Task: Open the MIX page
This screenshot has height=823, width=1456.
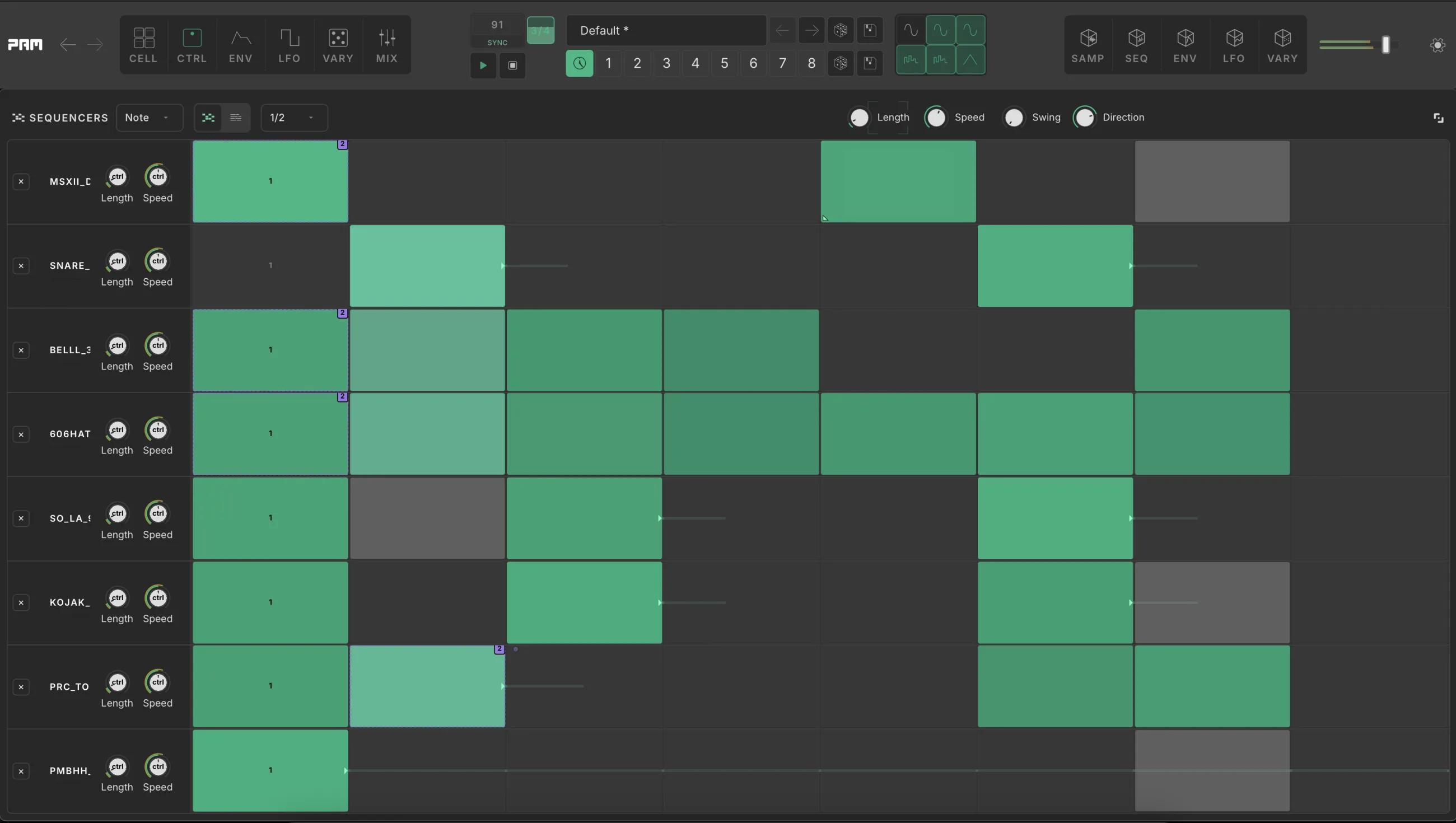Action: [386, 45]
